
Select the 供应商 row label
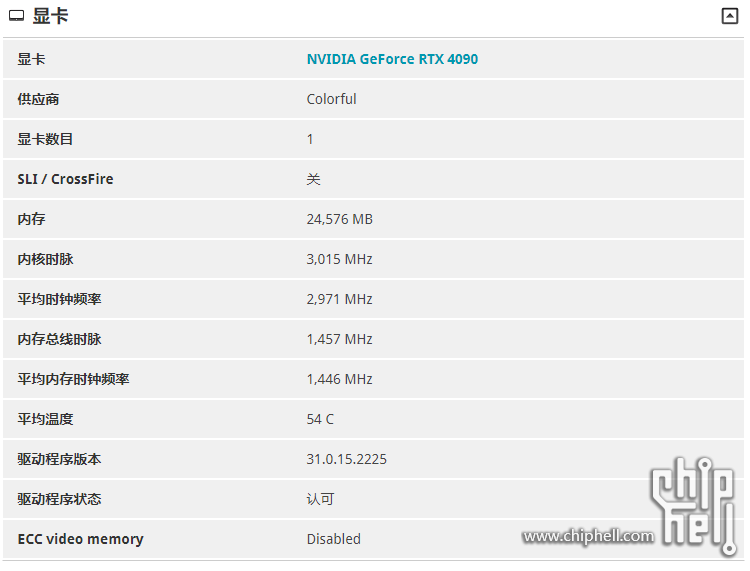click(38, 99)
